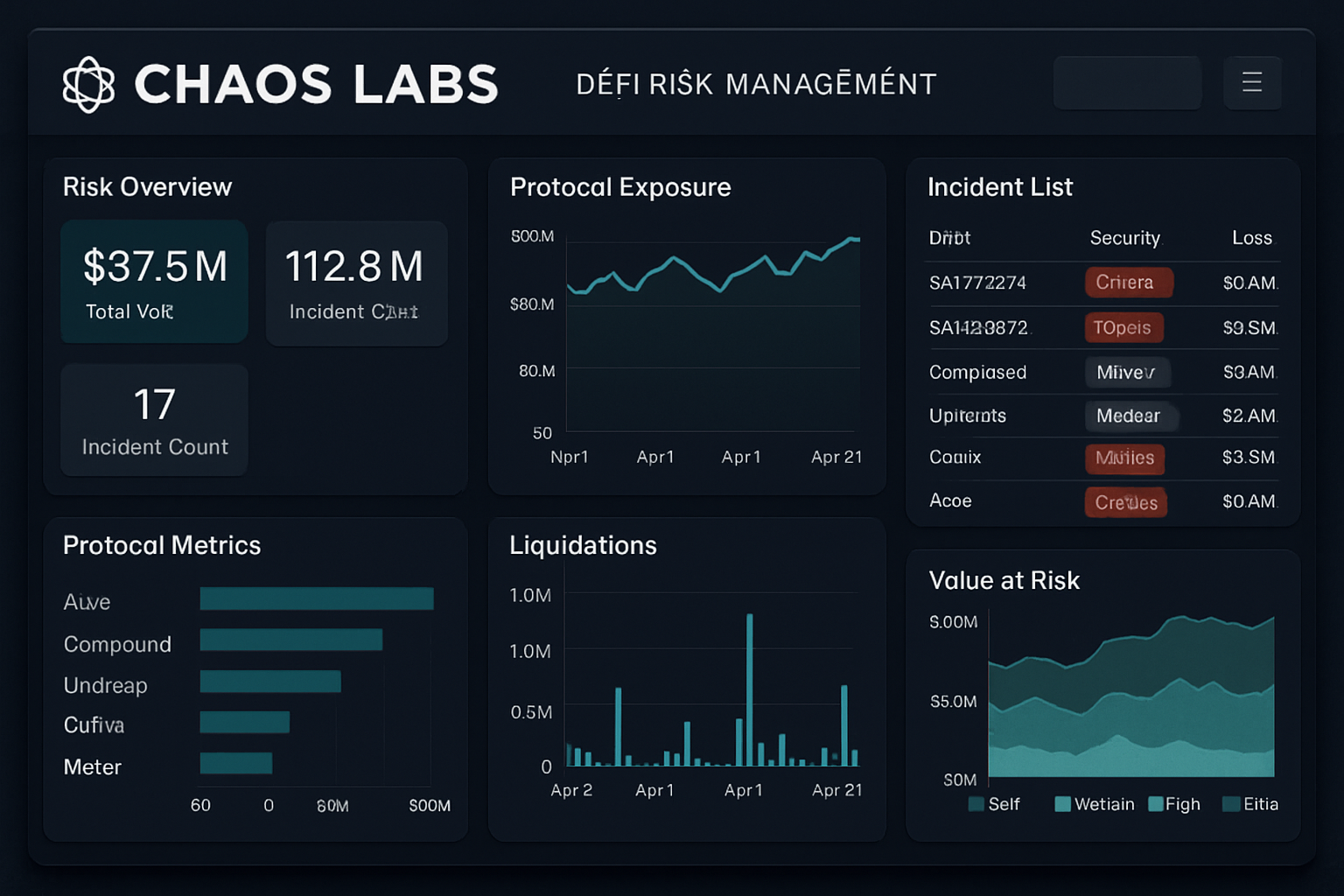
Task: Sort the Loss column in Incident List
Action: (1253, 237)
